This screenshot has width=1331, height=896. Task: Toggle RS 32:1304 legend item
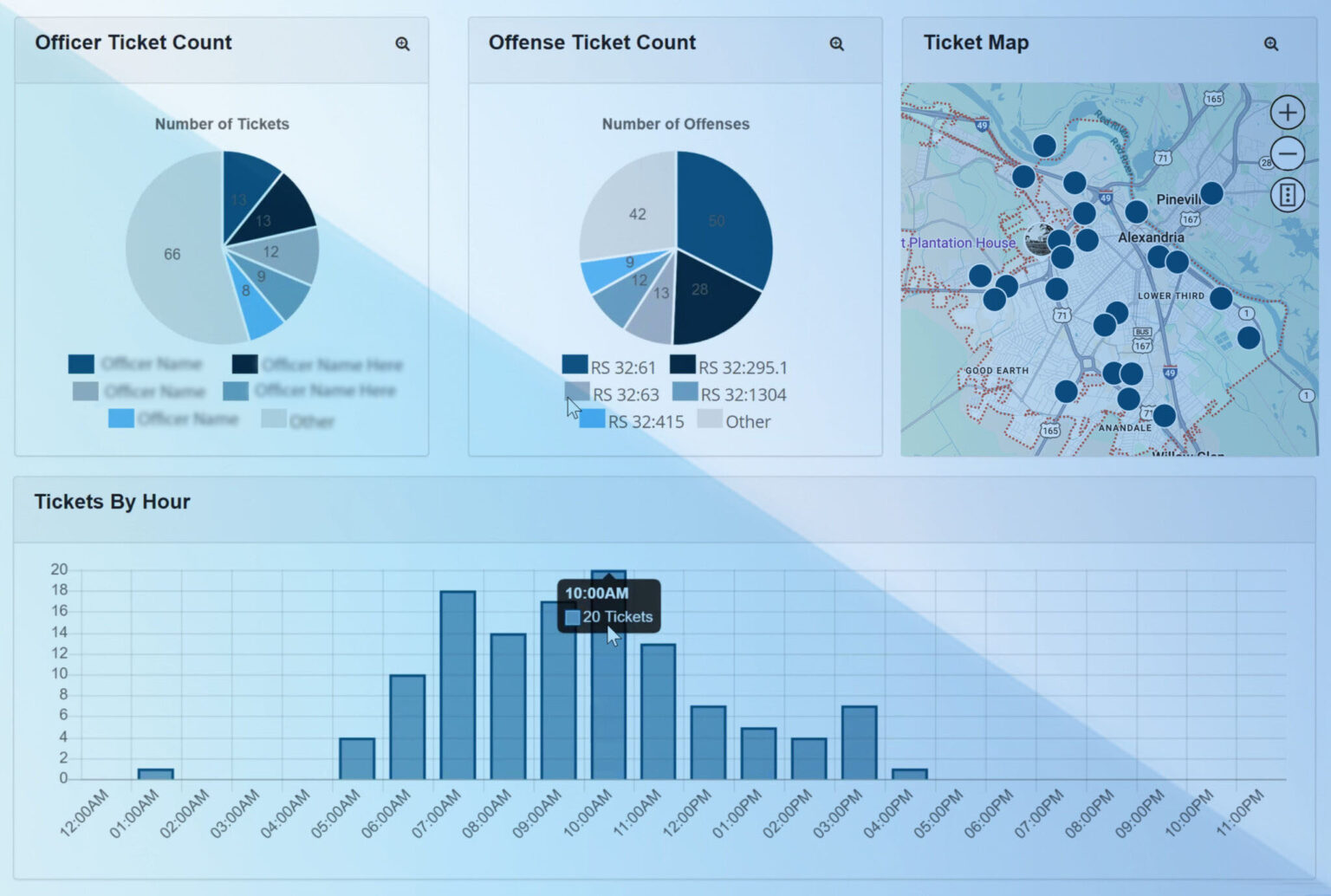(730, 394)
